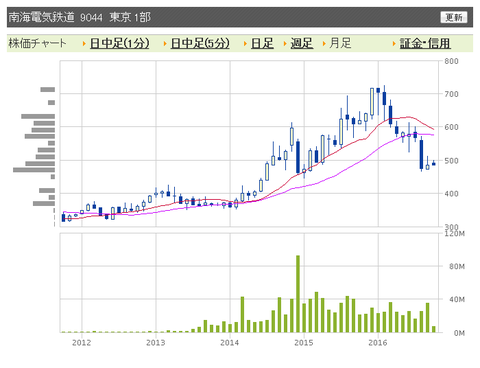Screen dimensions: 480x368
Task: Click the 500 price axis label
Action: coord(451,161)
